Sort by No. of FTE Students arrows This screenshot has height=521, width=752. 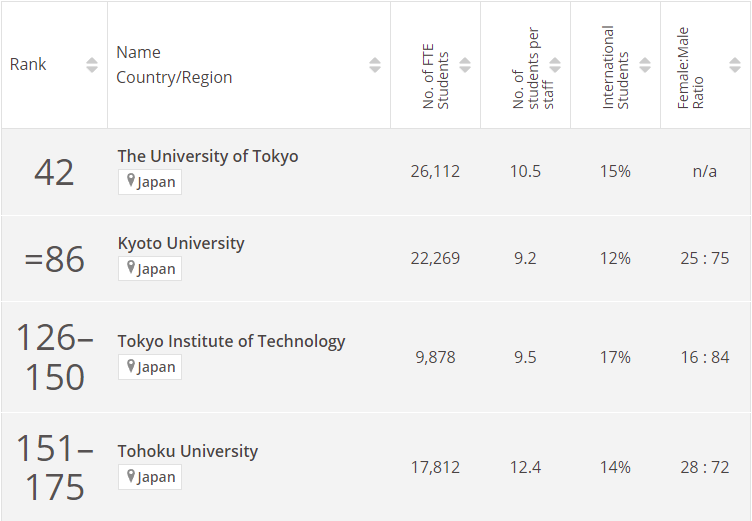(x=465, y=65)
